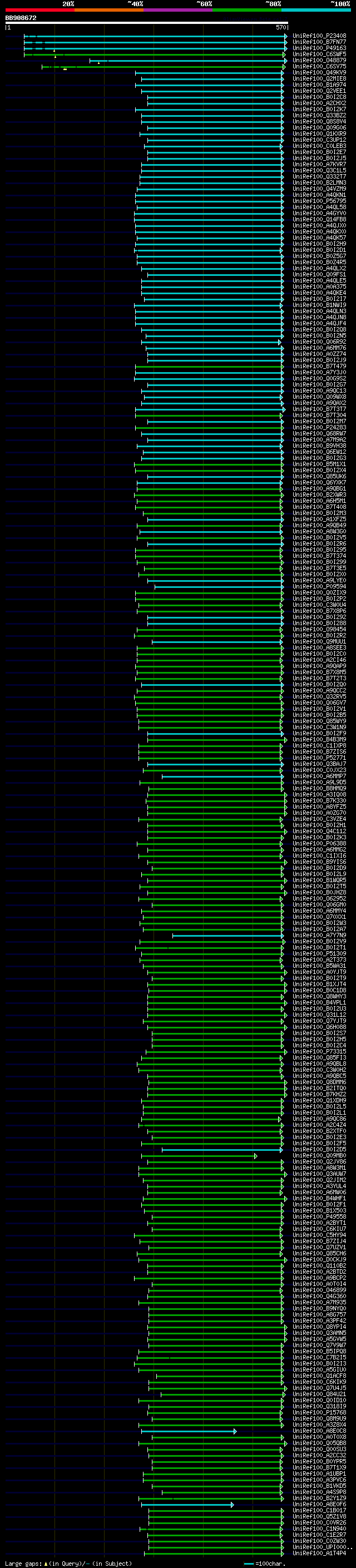Click the 570 end-position label
This screenshot has height=1568, width=356.
click(281, 27)
